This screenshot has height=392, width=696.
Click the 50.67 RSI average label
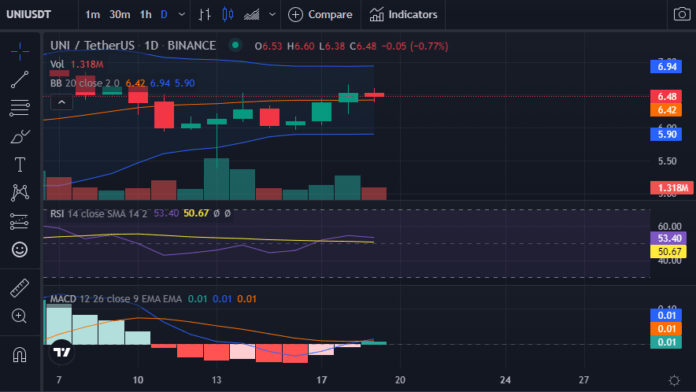[x=668, y=252]
